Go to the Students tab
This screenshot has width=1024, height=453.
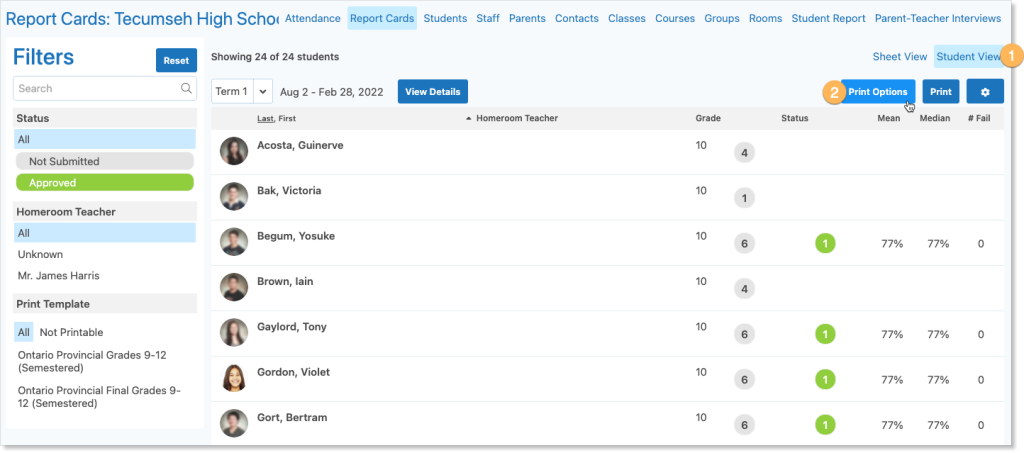click(445, 18)
